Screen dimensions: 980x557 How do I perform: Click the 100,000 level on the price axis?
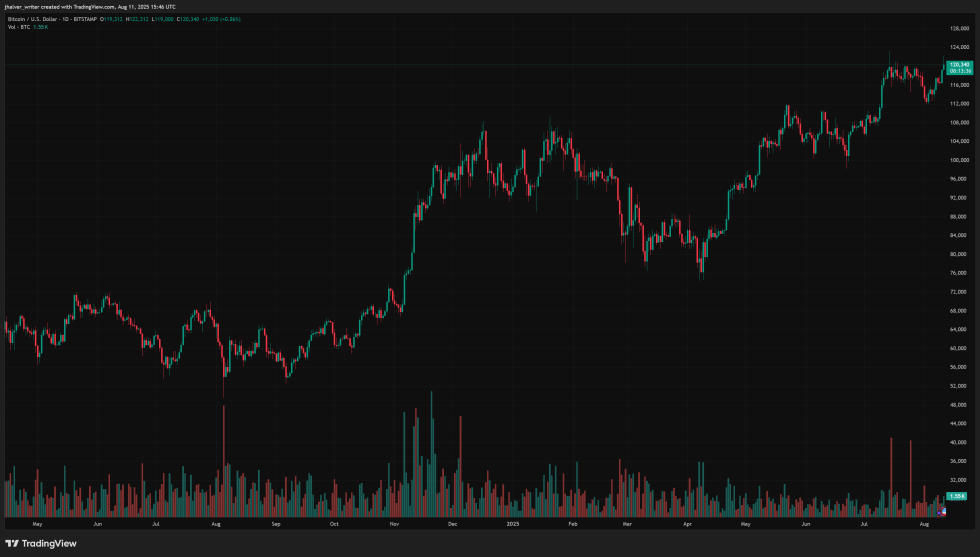click(x=959, y=160)
